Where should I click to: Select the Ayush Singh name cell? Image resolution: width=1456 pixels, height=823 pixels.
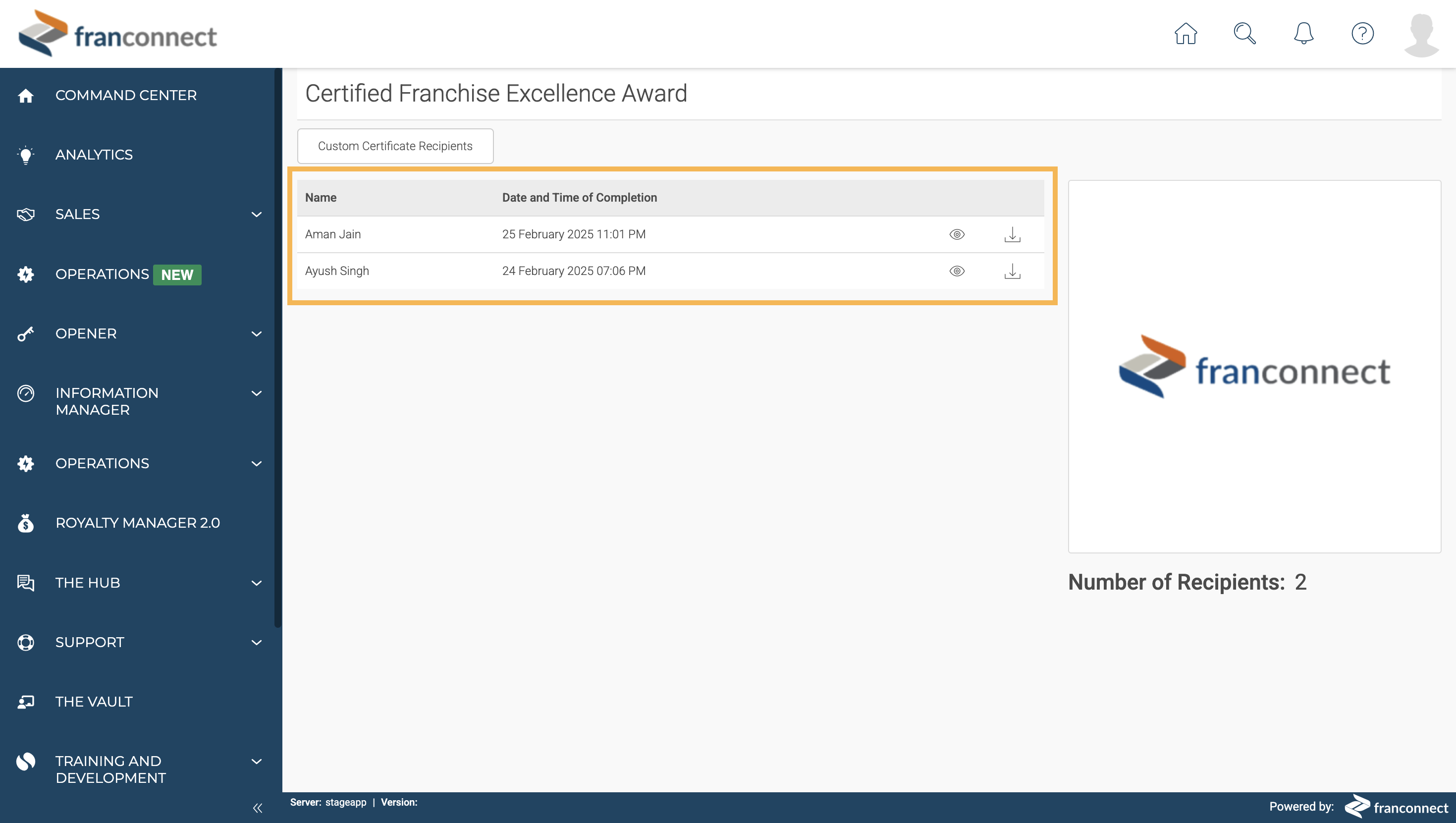tap(337, 271)
